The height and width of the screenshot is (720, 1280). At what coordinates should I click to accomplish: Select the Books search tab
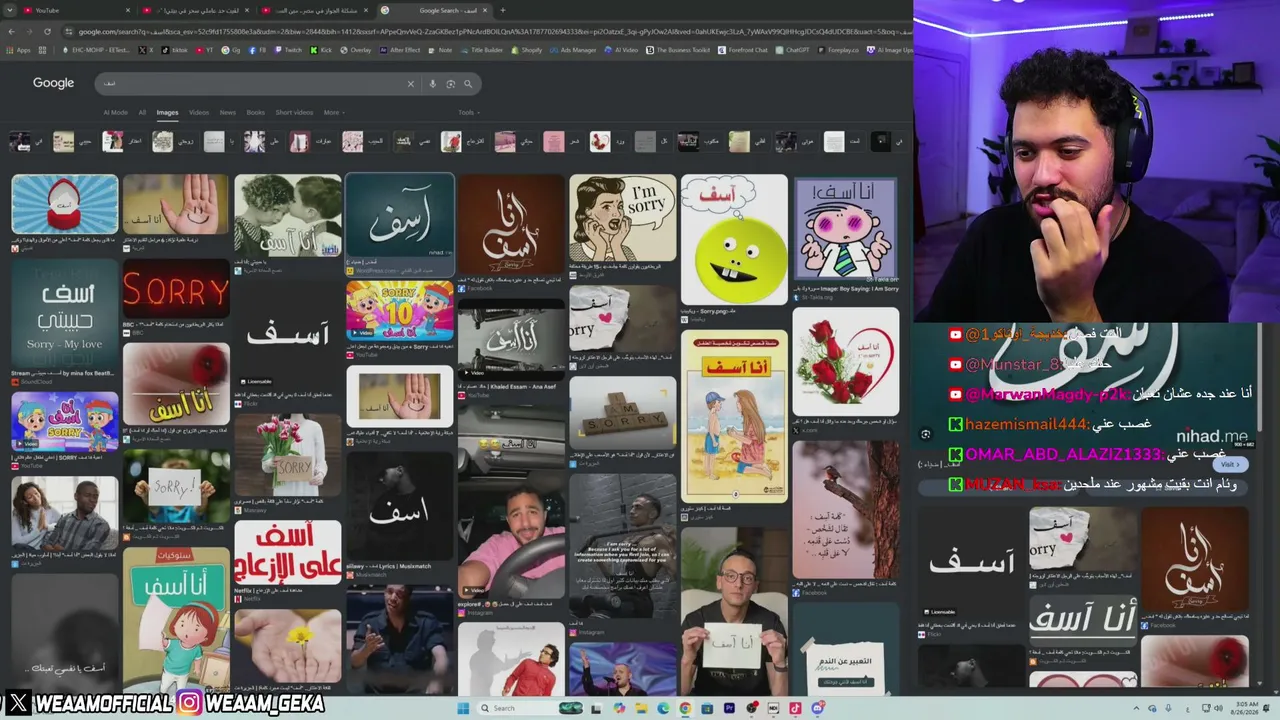pyautogui.click(x=255, y=112)
